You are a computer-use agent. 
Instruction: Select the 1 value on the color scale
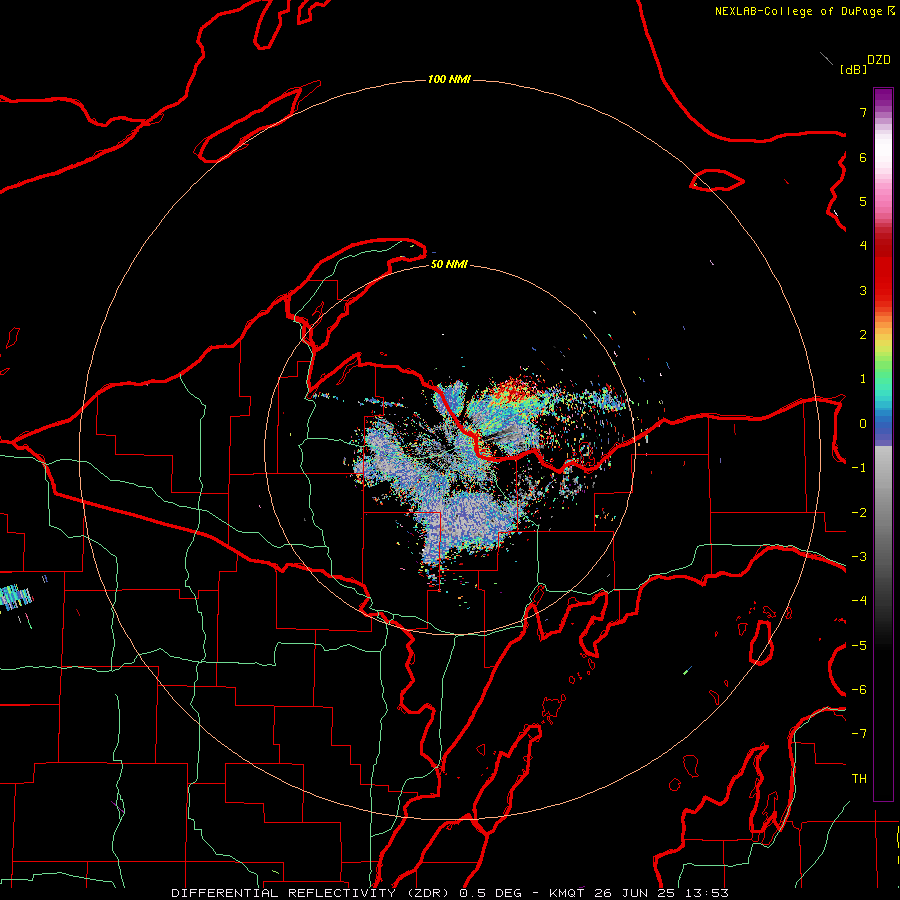pyautogui.click(x=863, y=379)
